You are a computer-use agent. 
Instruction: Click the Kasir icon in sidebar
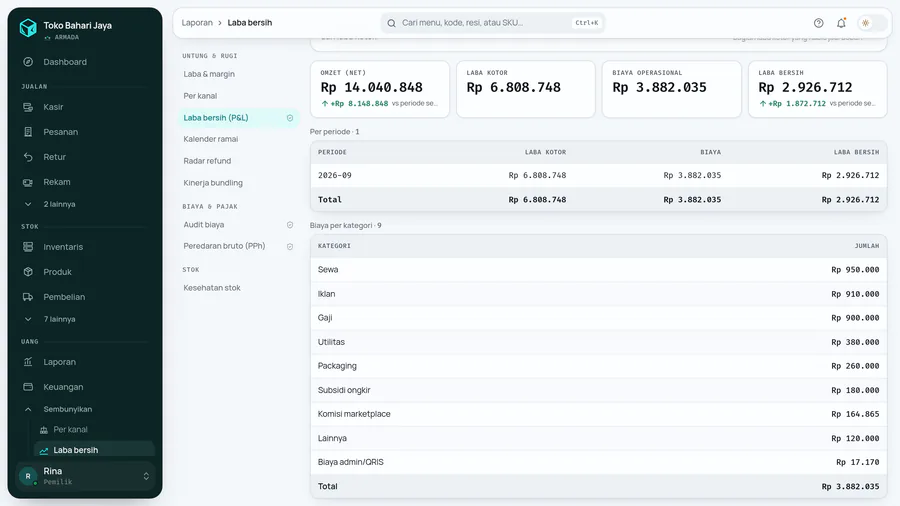28,107
